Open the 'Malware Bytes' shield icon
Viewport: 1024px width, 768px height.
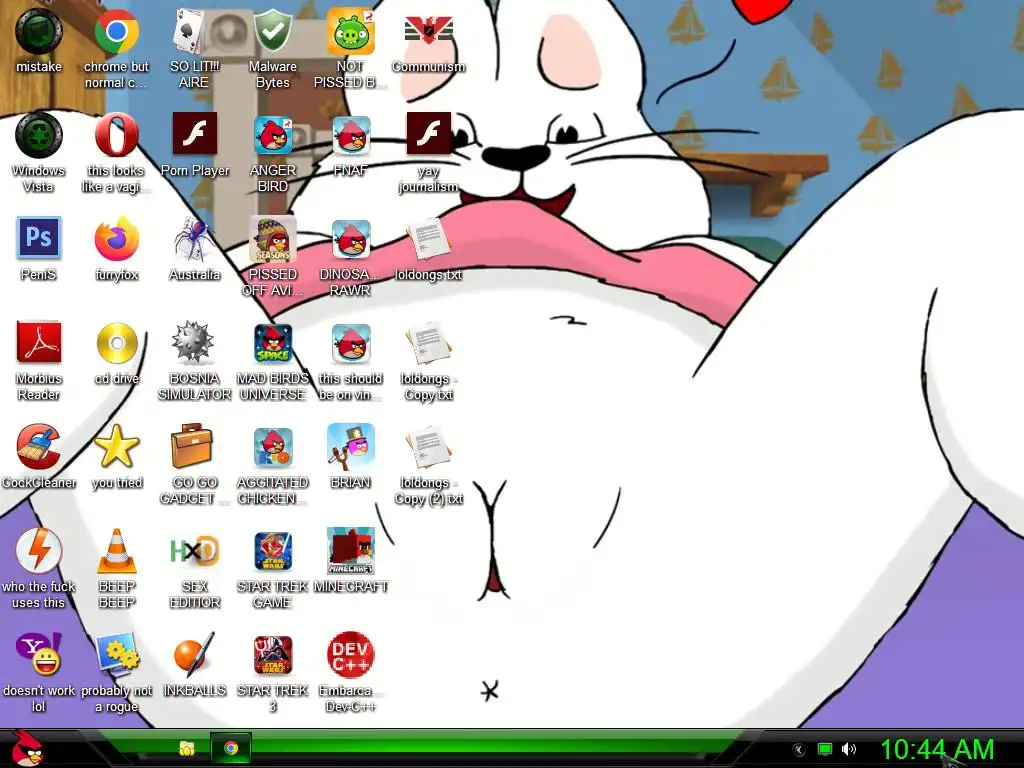272,31
